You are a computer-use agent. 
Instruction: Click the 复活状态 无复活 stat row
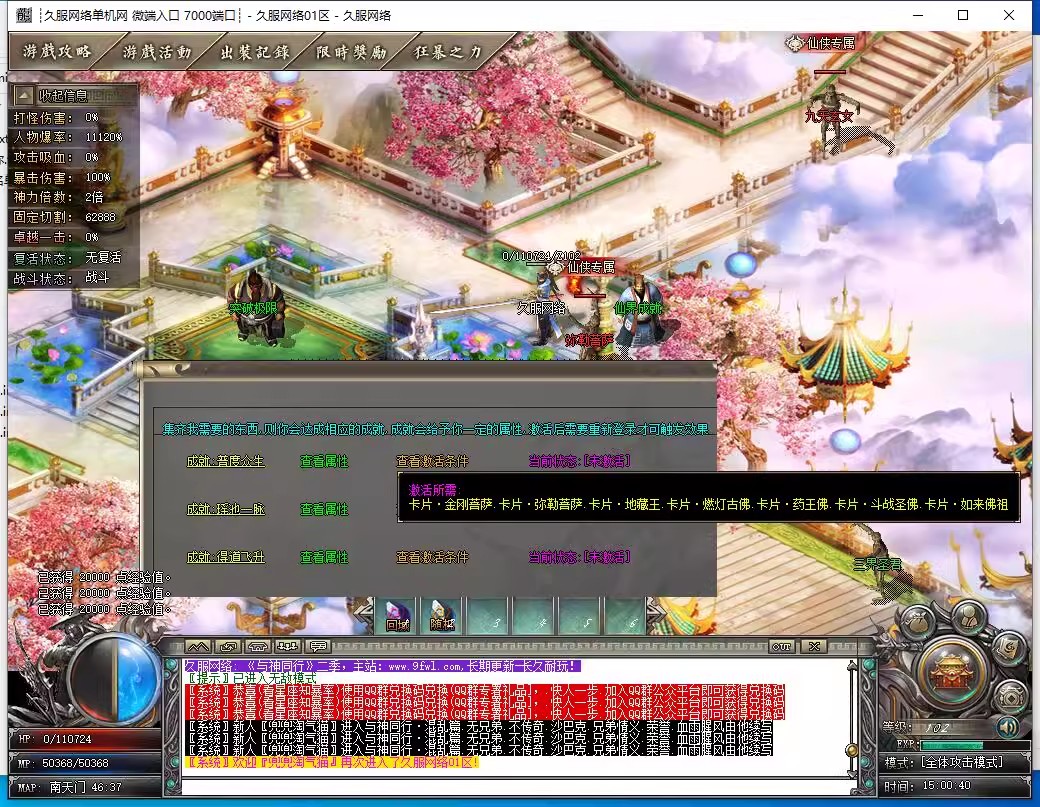(x=68, y=257)
